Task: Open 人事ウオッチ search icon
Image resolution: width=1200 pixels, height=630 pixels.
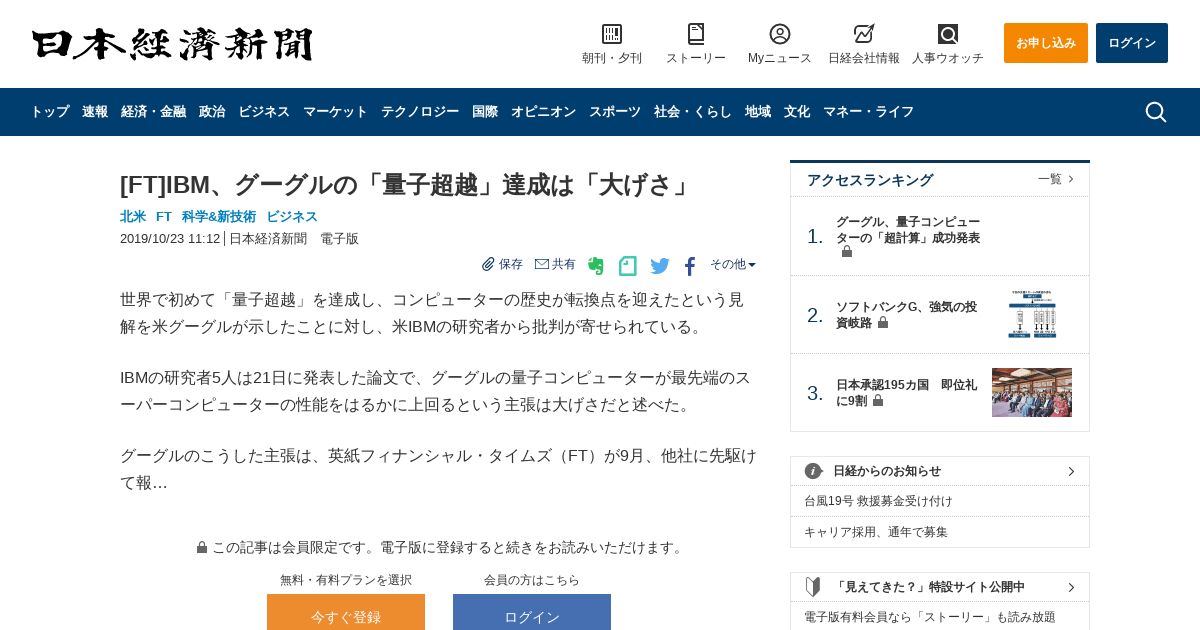Action: (948, 34)
